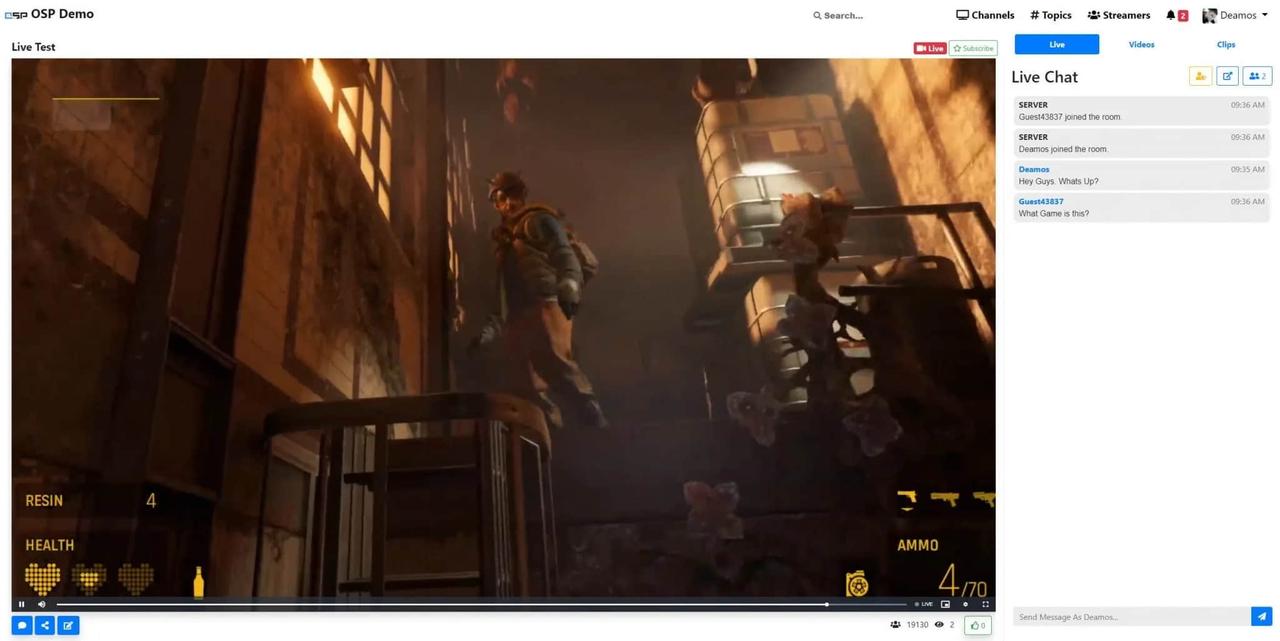
Task: Switch to the Videos tab
Action: click(x=1141, y=44)
